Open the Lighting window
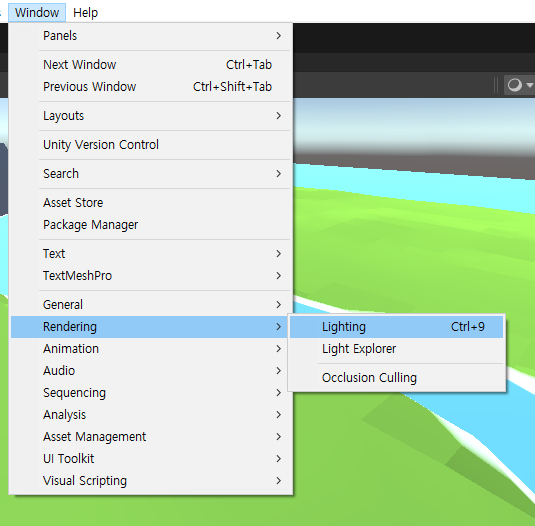535x526 pixels. 396,327
